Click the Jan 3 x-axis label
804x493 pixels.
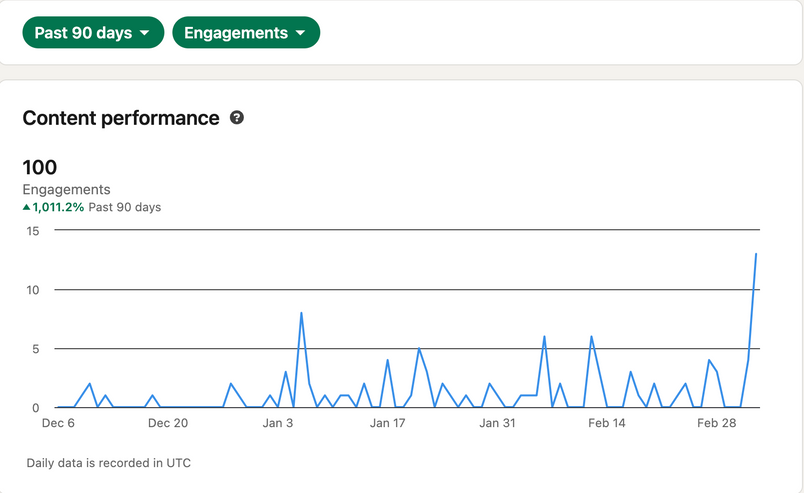point(278,424)
